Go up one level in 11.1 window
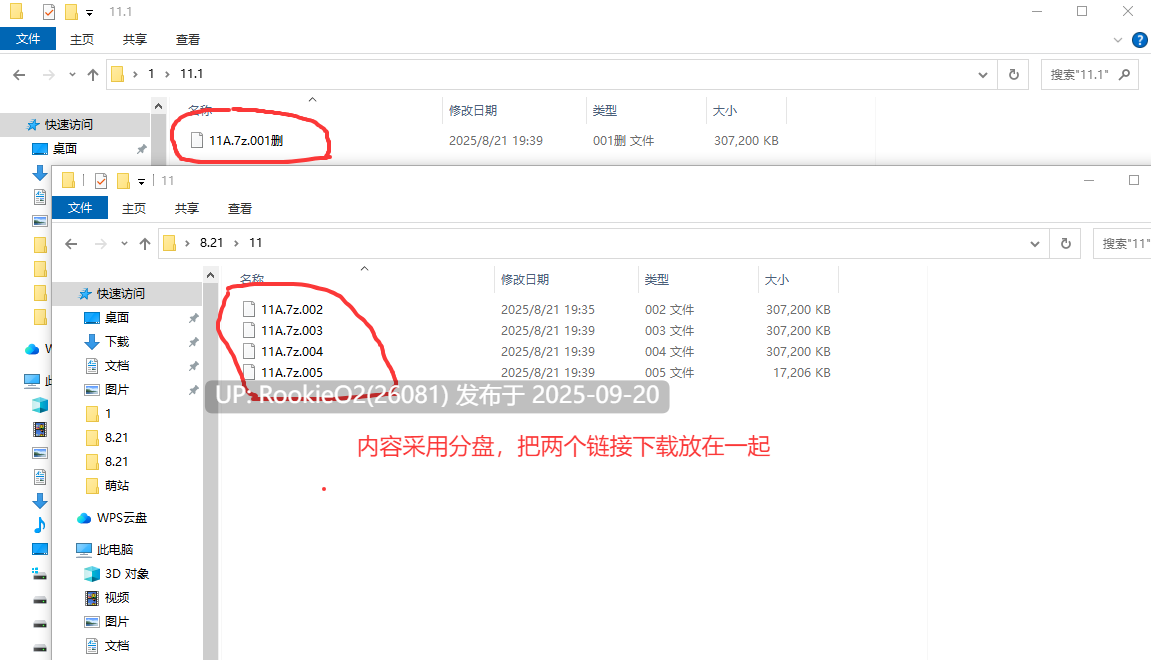Screen dimensions: 1151x660 coord(92,74)
